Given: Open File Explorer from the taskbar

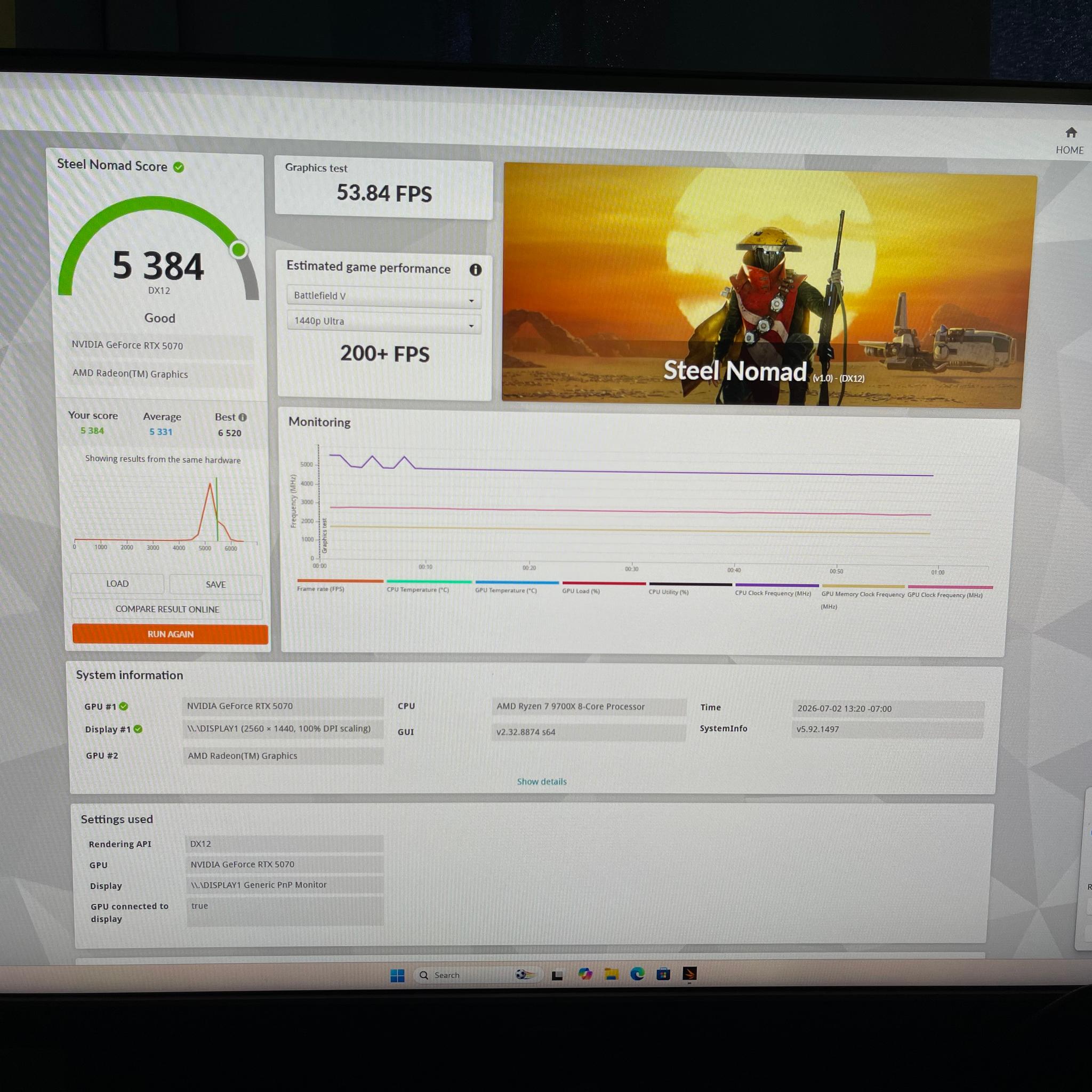Looking at the screenshot, I should [x=611, y=973].
